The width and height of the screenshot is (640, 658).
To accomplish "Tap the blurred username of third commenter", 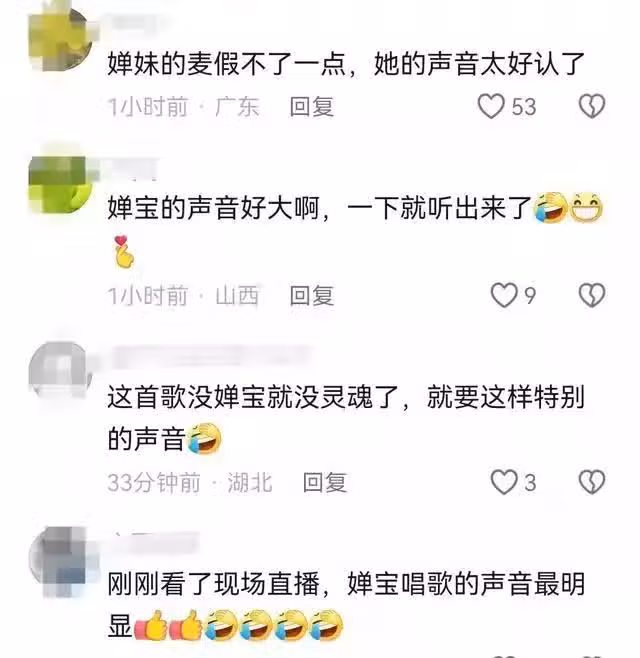I will pyautogui.click(x=210, y=357).
